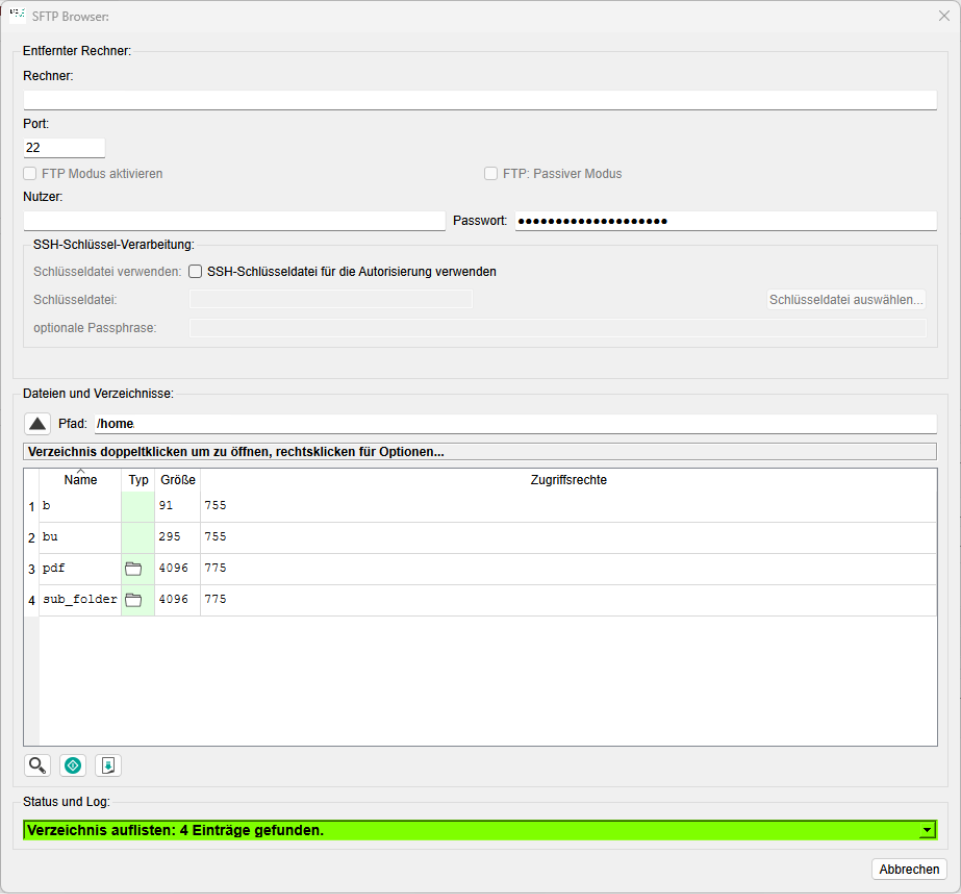Click the Rechner host input field

tap(480, 100)
